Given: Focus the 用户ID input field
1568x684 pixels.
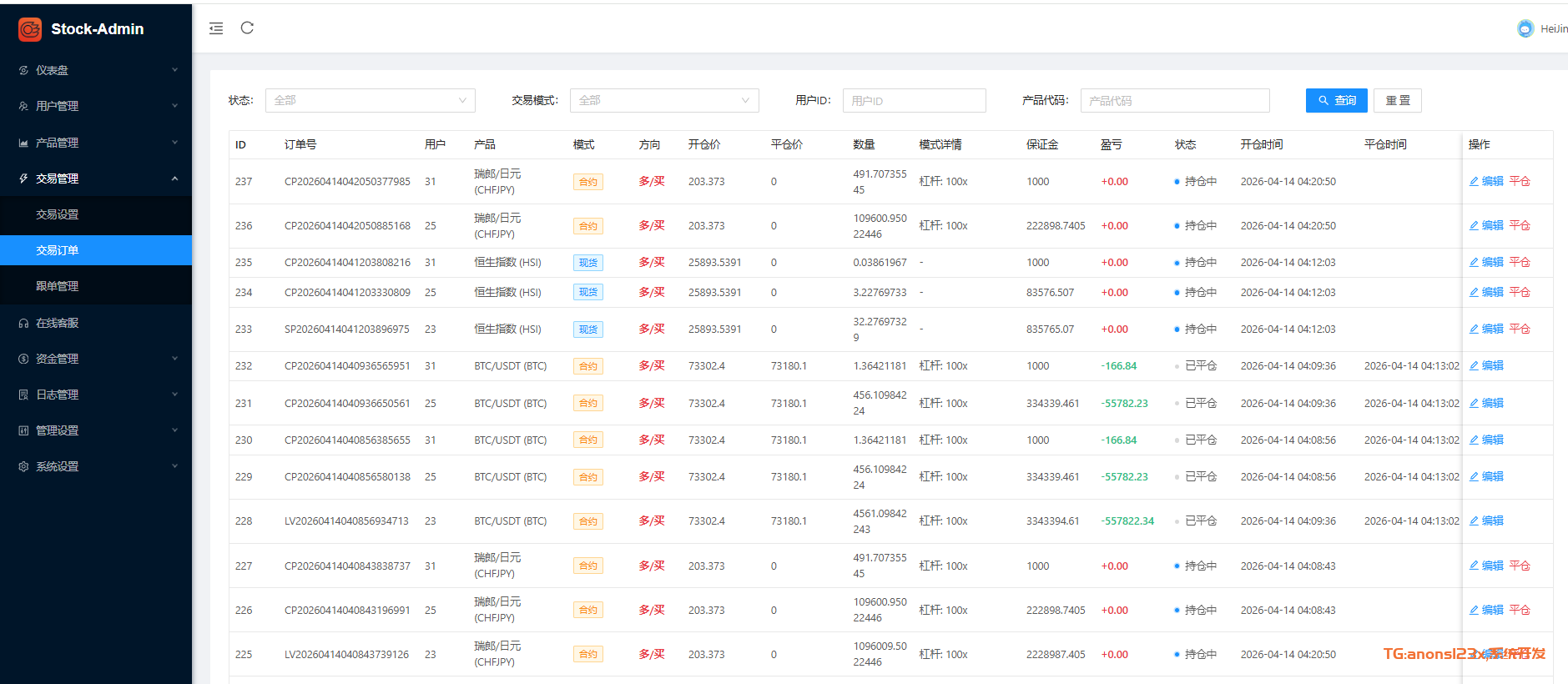Looking at the screenshot, I should coord(914,101).
